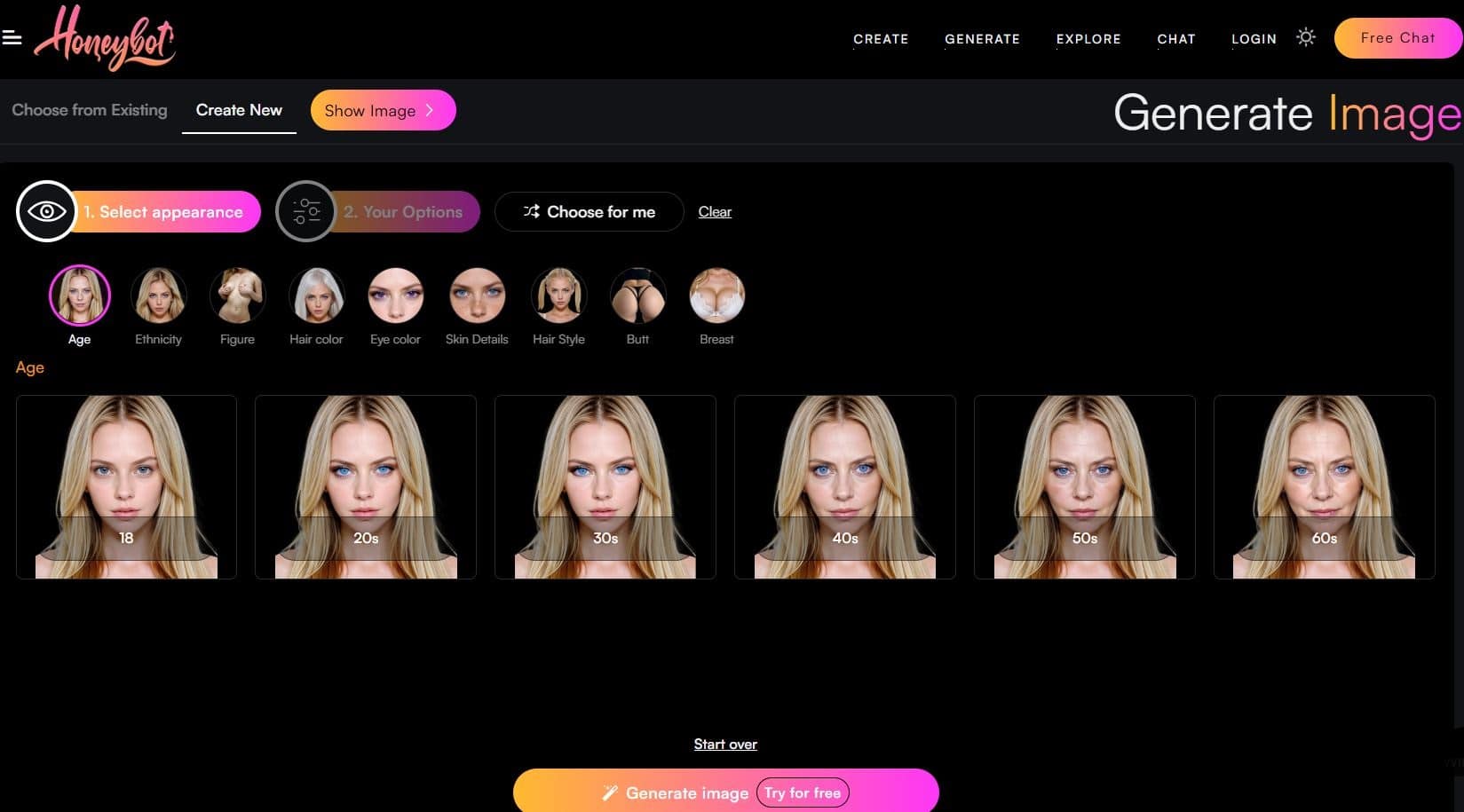Screen dimensions: 1464x812
Task: Select the Breast category icon
Action: point(717,296)
